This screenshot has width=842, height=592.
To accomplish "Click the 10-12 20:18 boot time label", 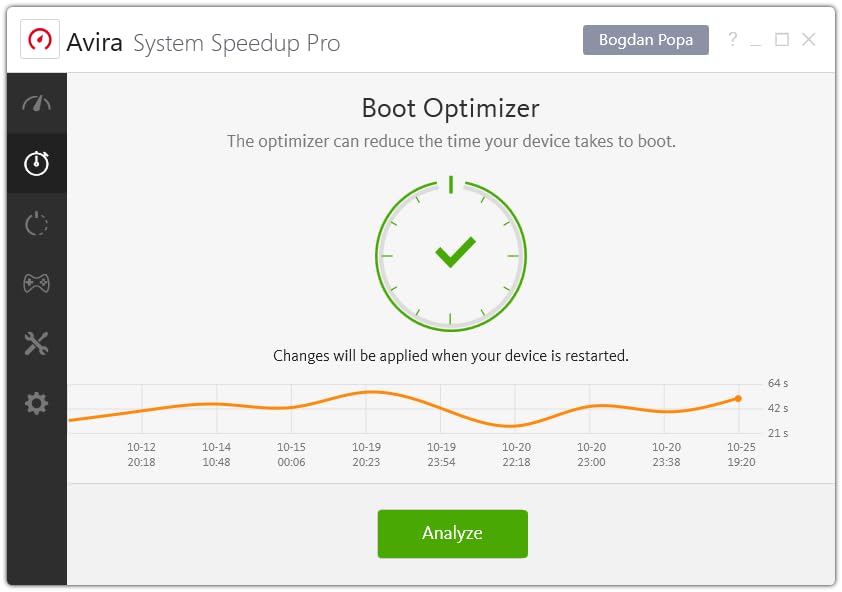I will pos(141,455).
